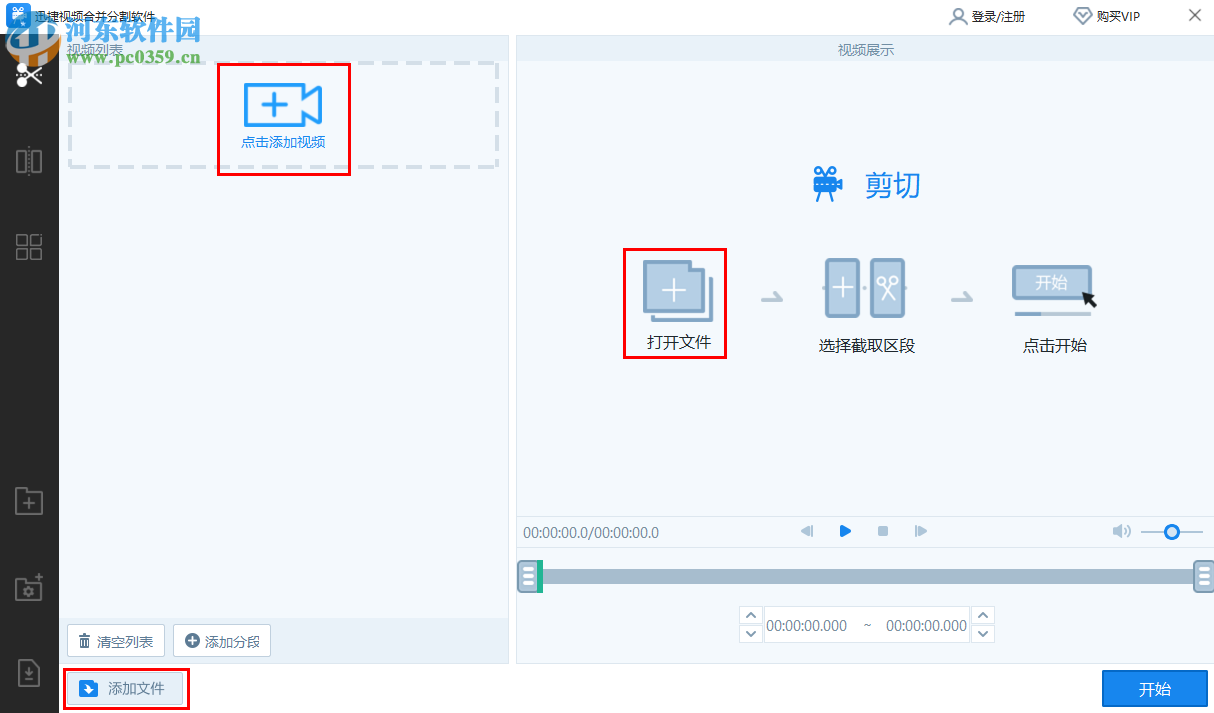The height and width of the screenshot is (713, 1214).
Task: Decrease end time with the down stepper
Action: 983,634
